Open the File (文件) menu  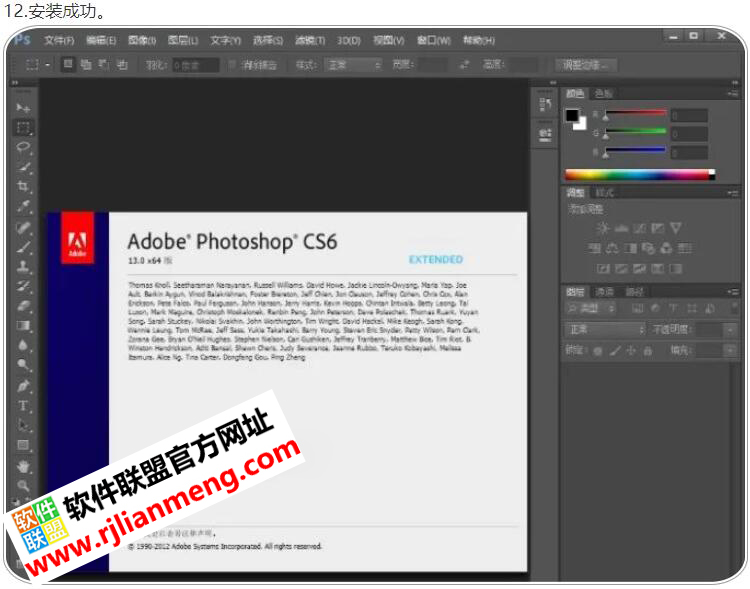tap(59, 40)
